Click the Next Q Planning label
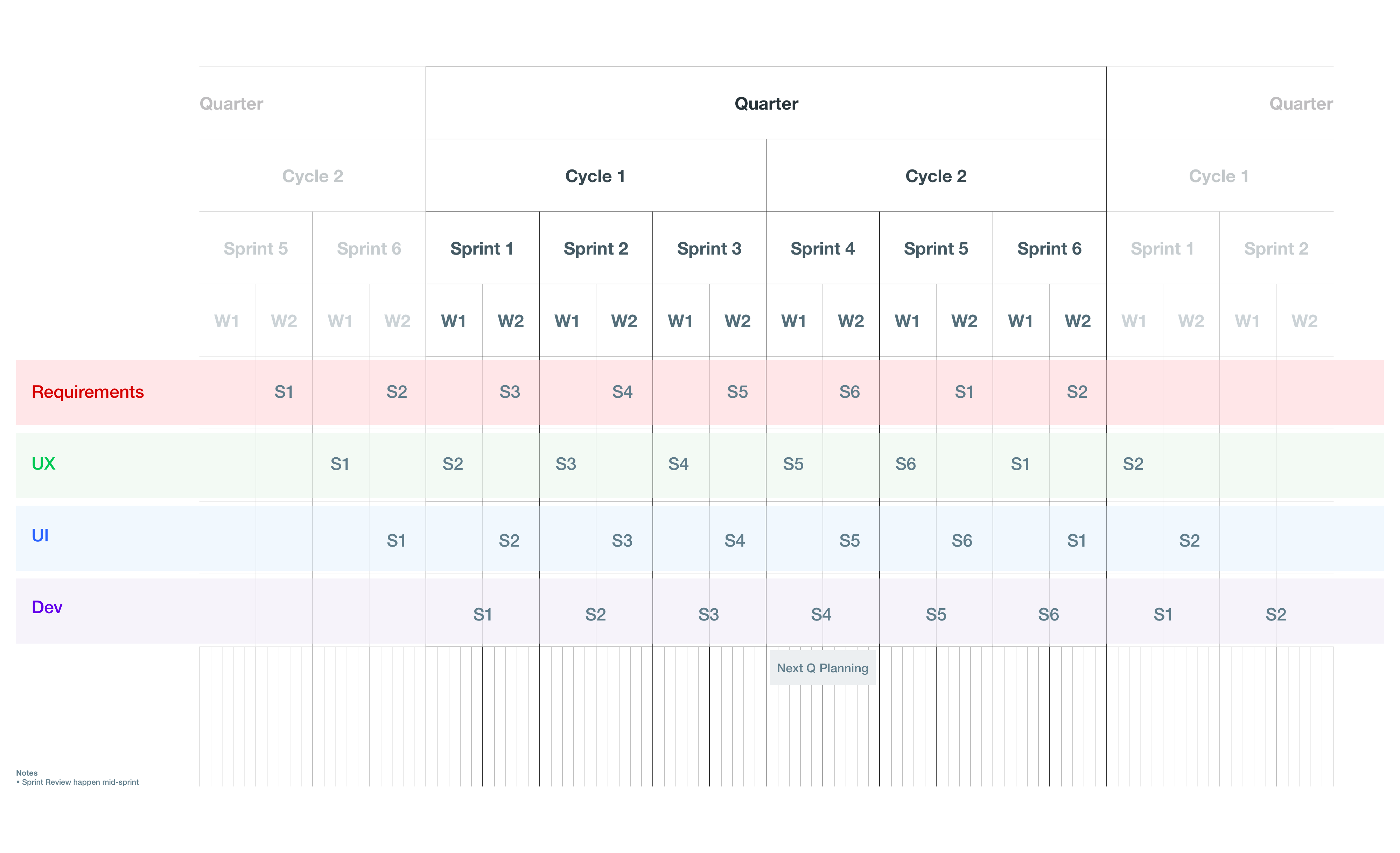The height and width of the screenshot is (853, 1400). [822, 668]
